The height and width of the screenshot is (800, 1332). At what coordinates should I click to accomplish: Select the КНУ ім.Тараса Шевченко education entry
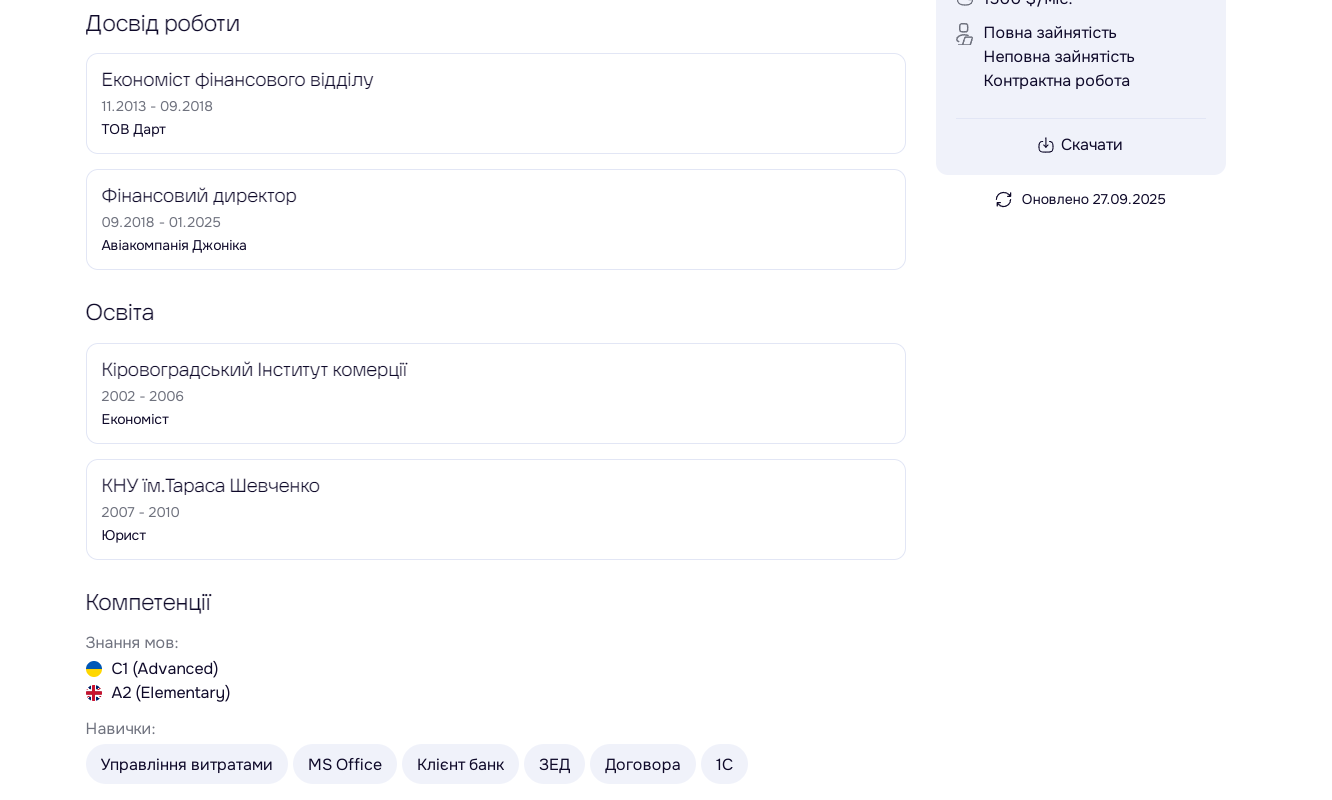[495, 509]
